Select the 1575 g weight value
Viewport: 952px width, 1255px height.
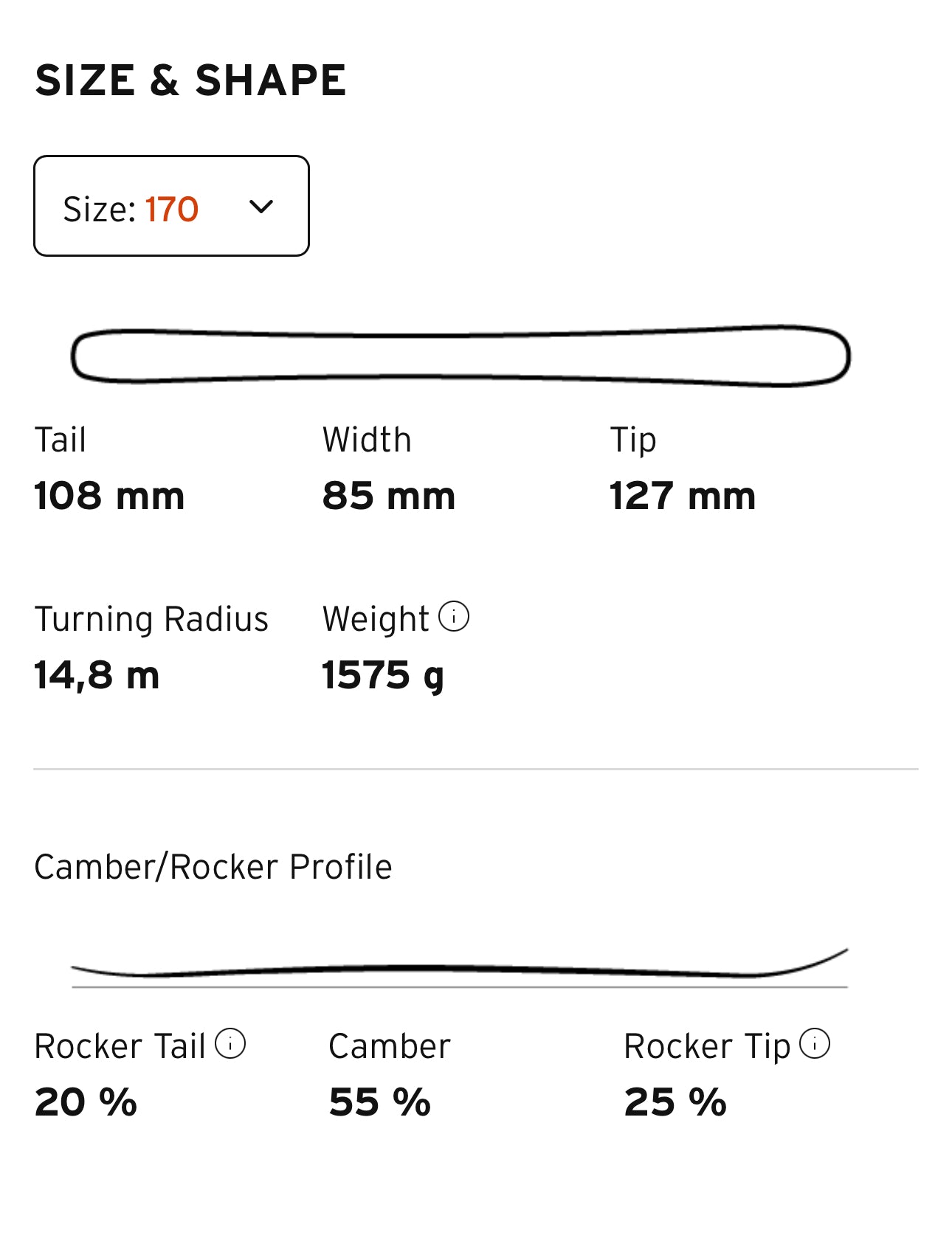coord(383,675)
